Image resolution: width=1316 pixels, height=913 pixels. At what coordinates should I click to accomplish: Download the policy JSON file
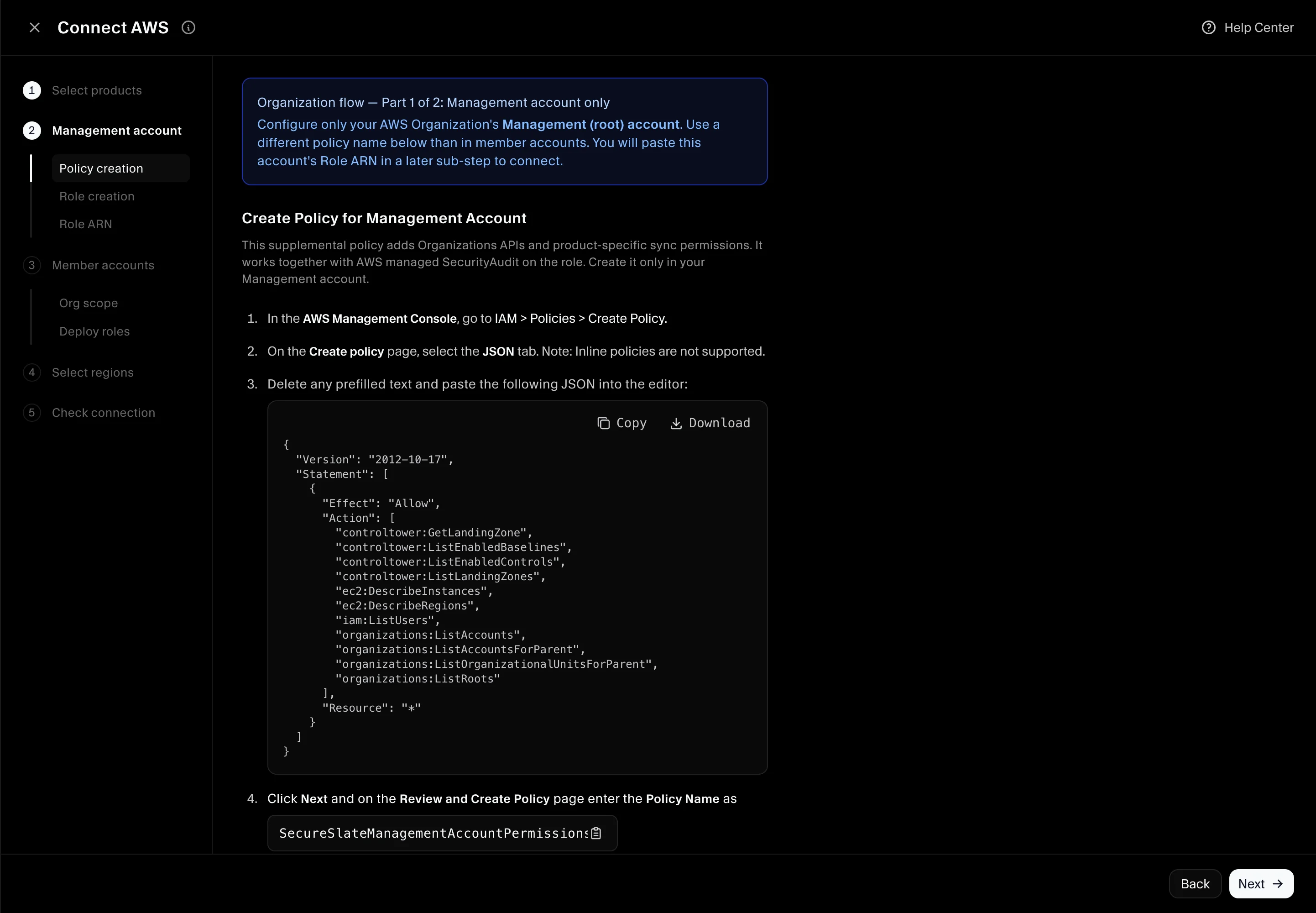coord(710,423)
